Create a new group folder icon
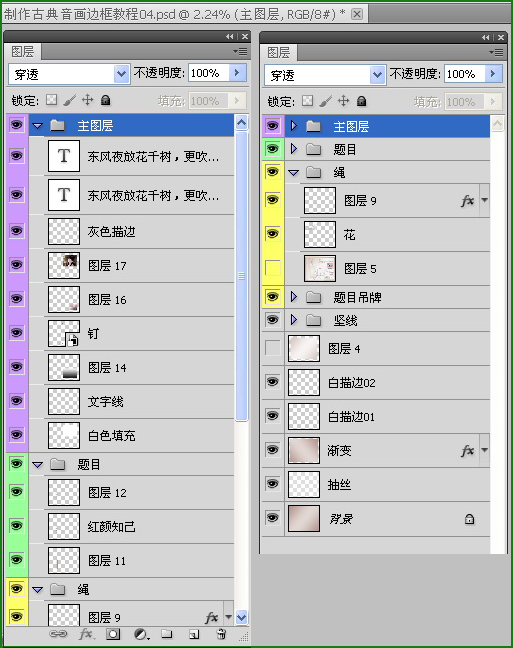The image size is (513, 648). coord(167,634)
